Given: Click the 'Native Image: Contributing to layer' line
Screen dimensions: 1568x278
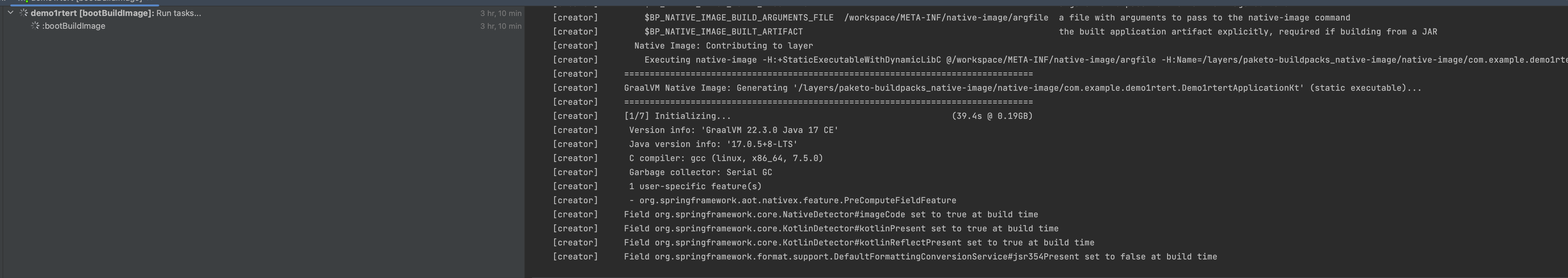Looking at the screenshot, I should pos(723,46).
